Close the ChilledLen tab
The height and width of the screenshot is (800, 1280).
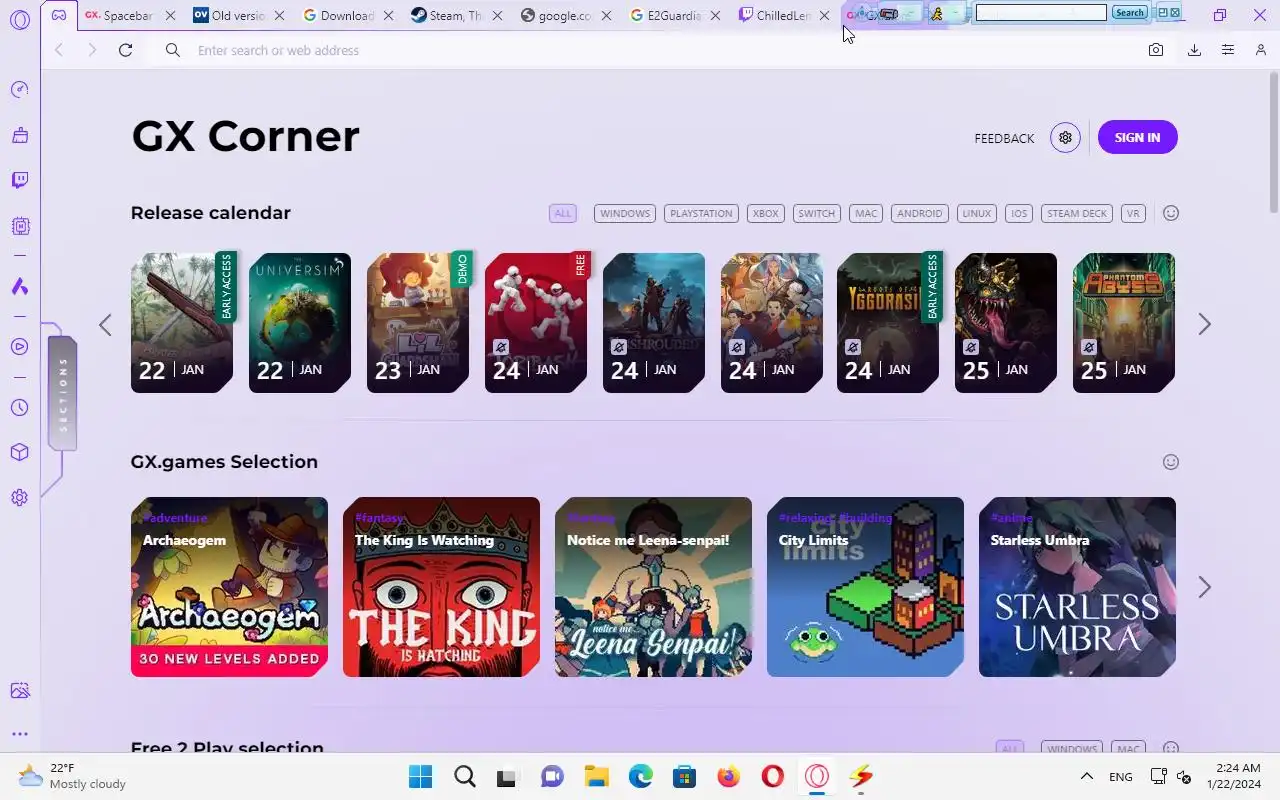[824, 15]
